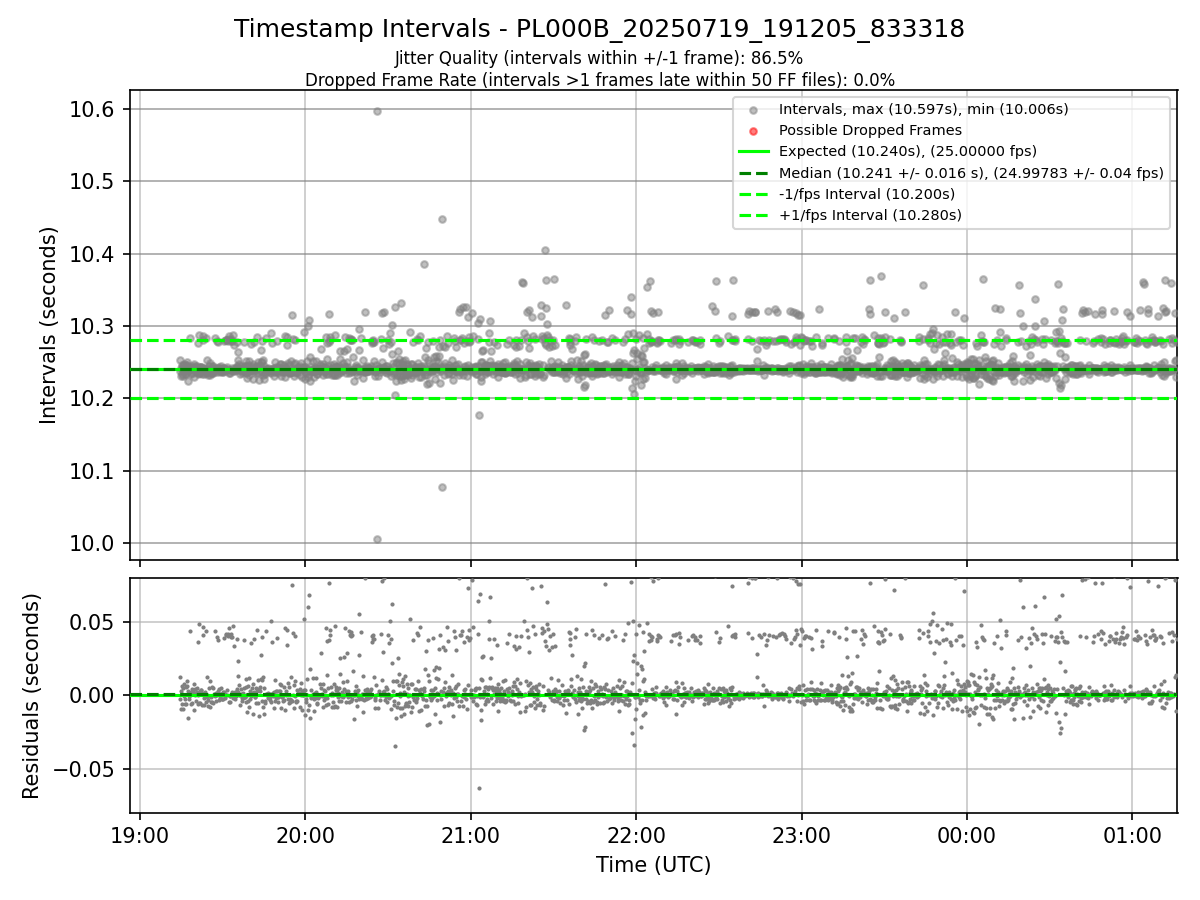This screenshot has height=900, width=1200.
Task: Click legend entry 'Possible Dropped Frames'
Action: tap(870, 130)
